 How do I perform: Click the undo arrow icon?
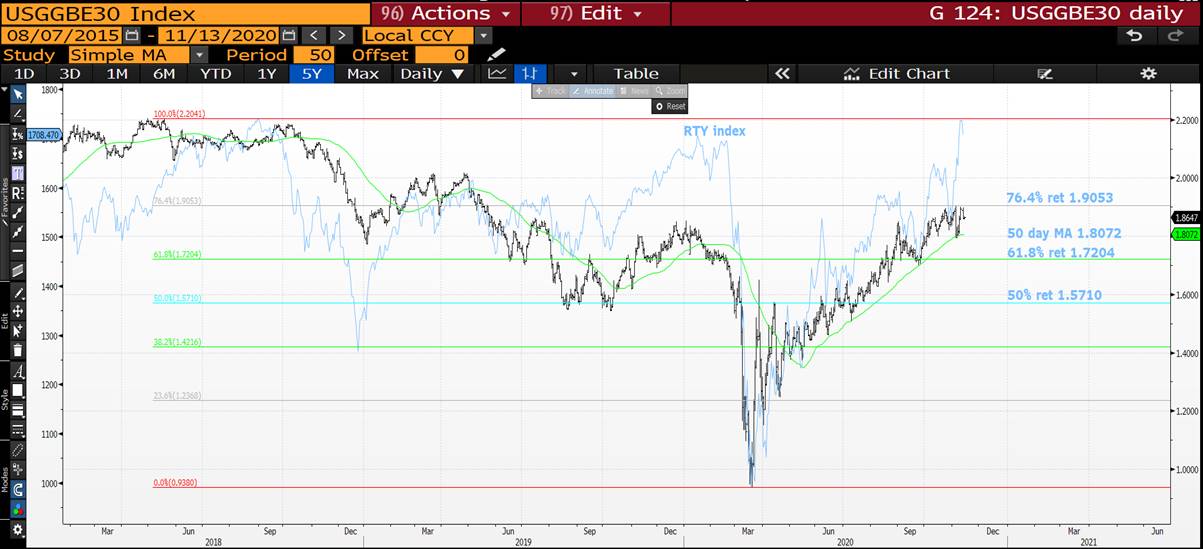(x=1134, y=35)
